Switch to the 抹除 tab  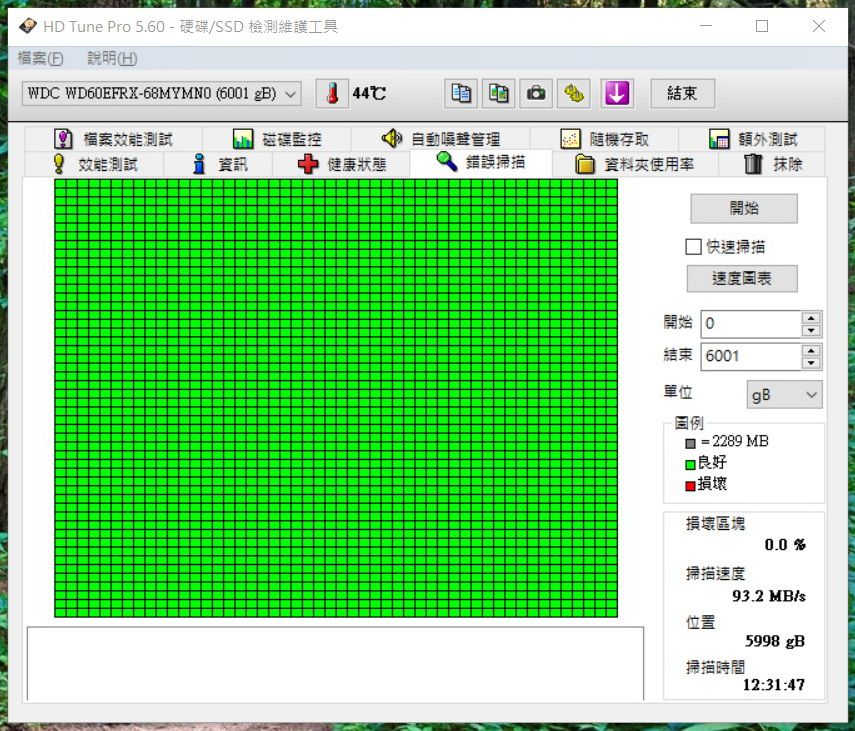pos(772,164)
